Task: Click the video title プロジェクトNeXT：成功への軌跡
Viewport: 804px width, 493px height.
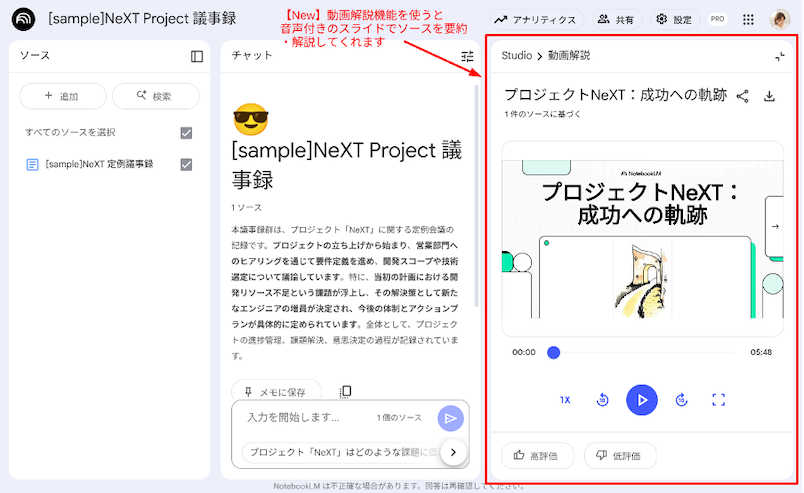Action: pos(615,95)
